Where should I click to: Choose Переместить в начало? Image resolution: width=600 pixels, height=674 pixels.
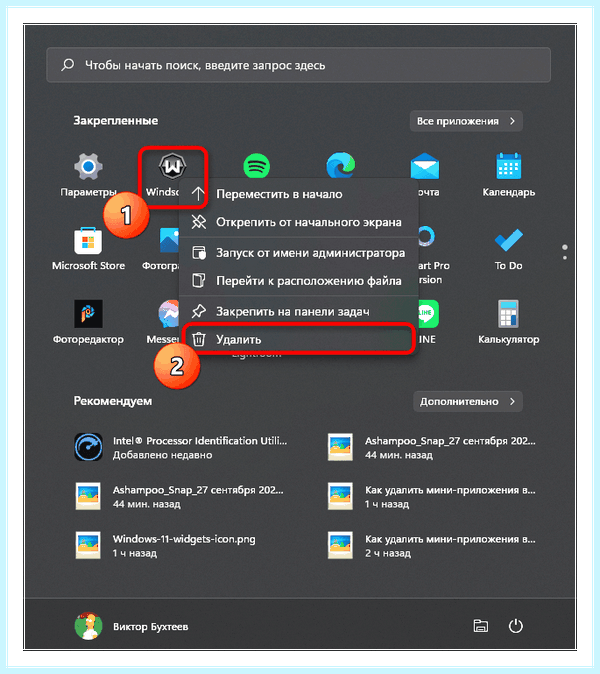(298, 194)
